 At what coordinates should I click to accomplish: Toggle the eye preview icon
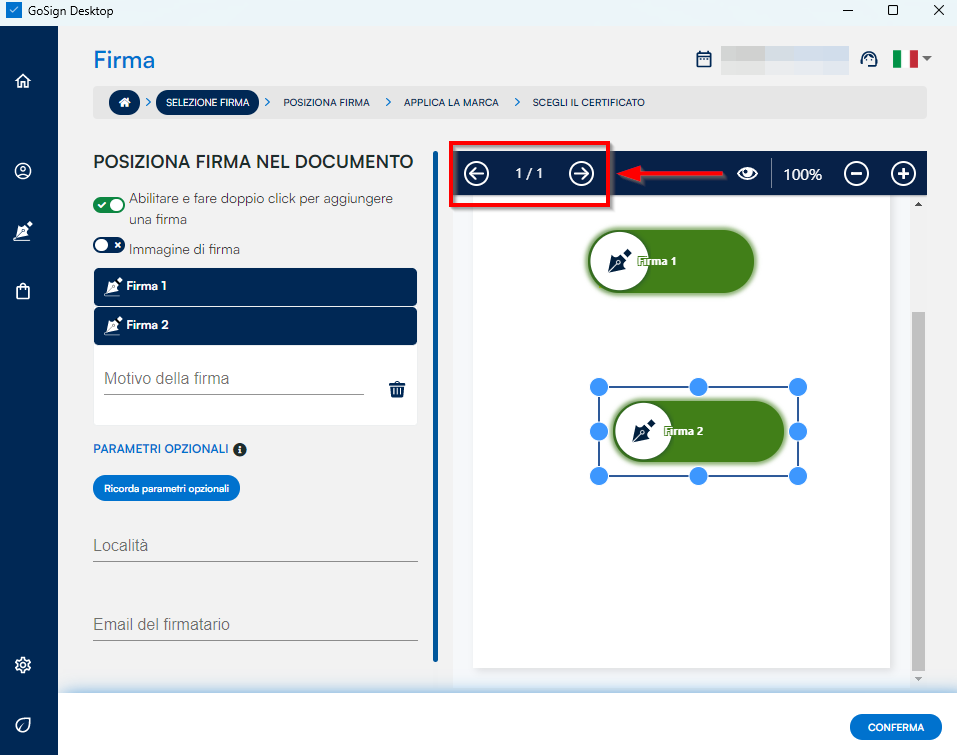(x=747, y=174)
